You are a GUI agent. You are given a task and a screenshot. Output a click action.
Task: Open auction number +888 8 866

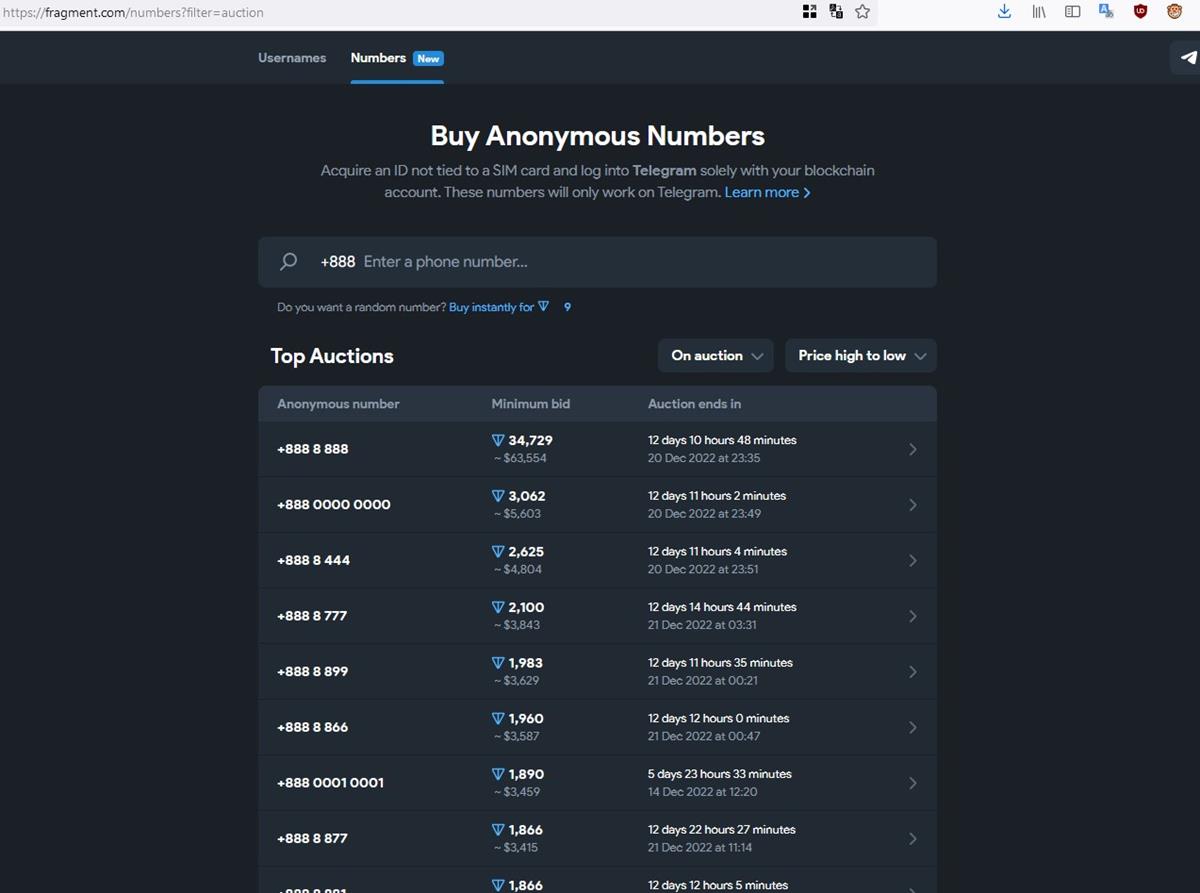pos(313,727)
